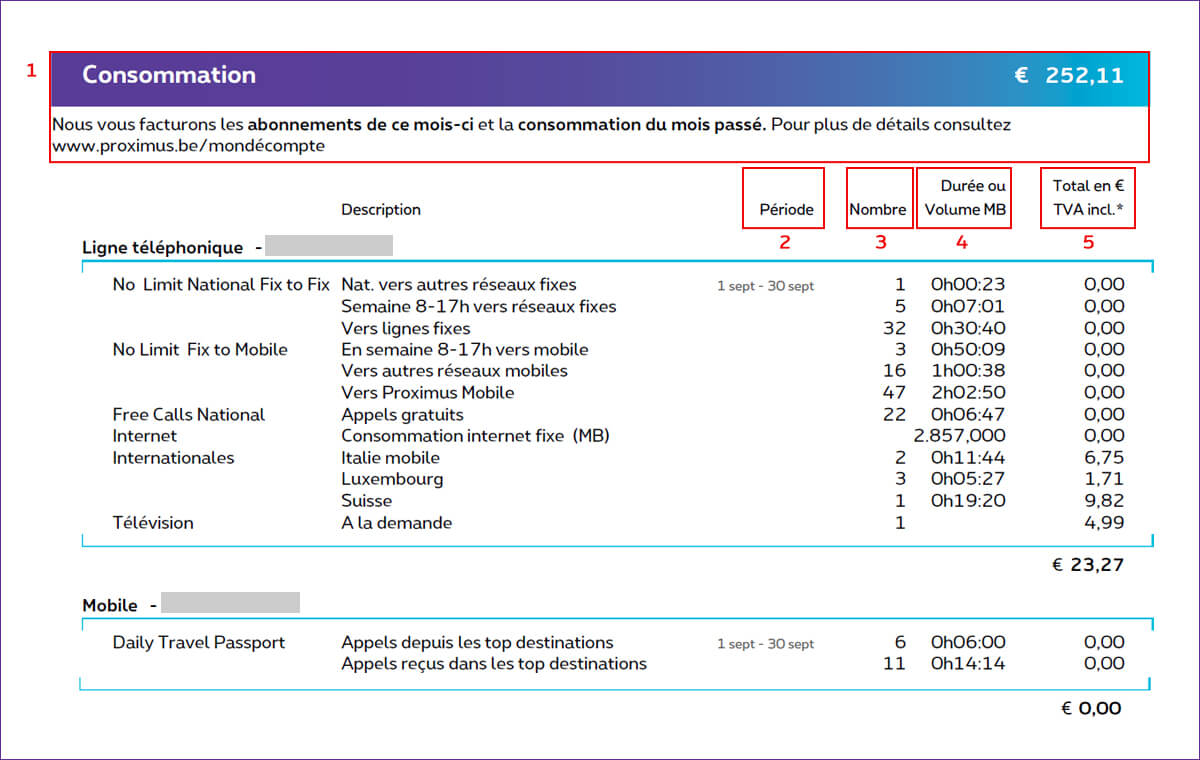Viewport: 1200px width, 760px height.
Task: Click Consommation internet fixe (MB) entry
Action: pyautogui.click(x=475, y=436)
